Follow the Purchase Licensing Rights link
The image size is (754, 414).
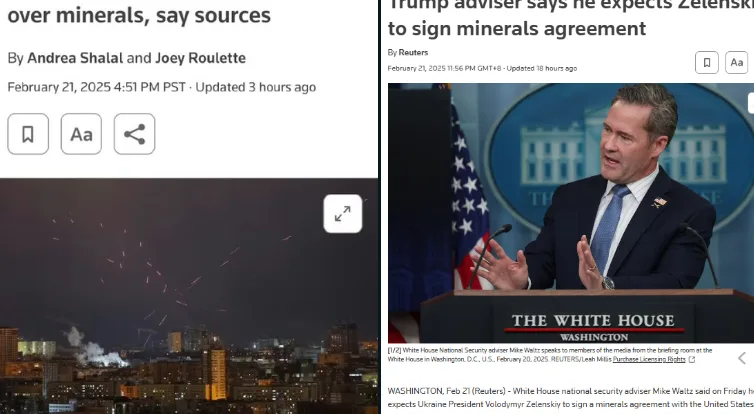(649, 360)
